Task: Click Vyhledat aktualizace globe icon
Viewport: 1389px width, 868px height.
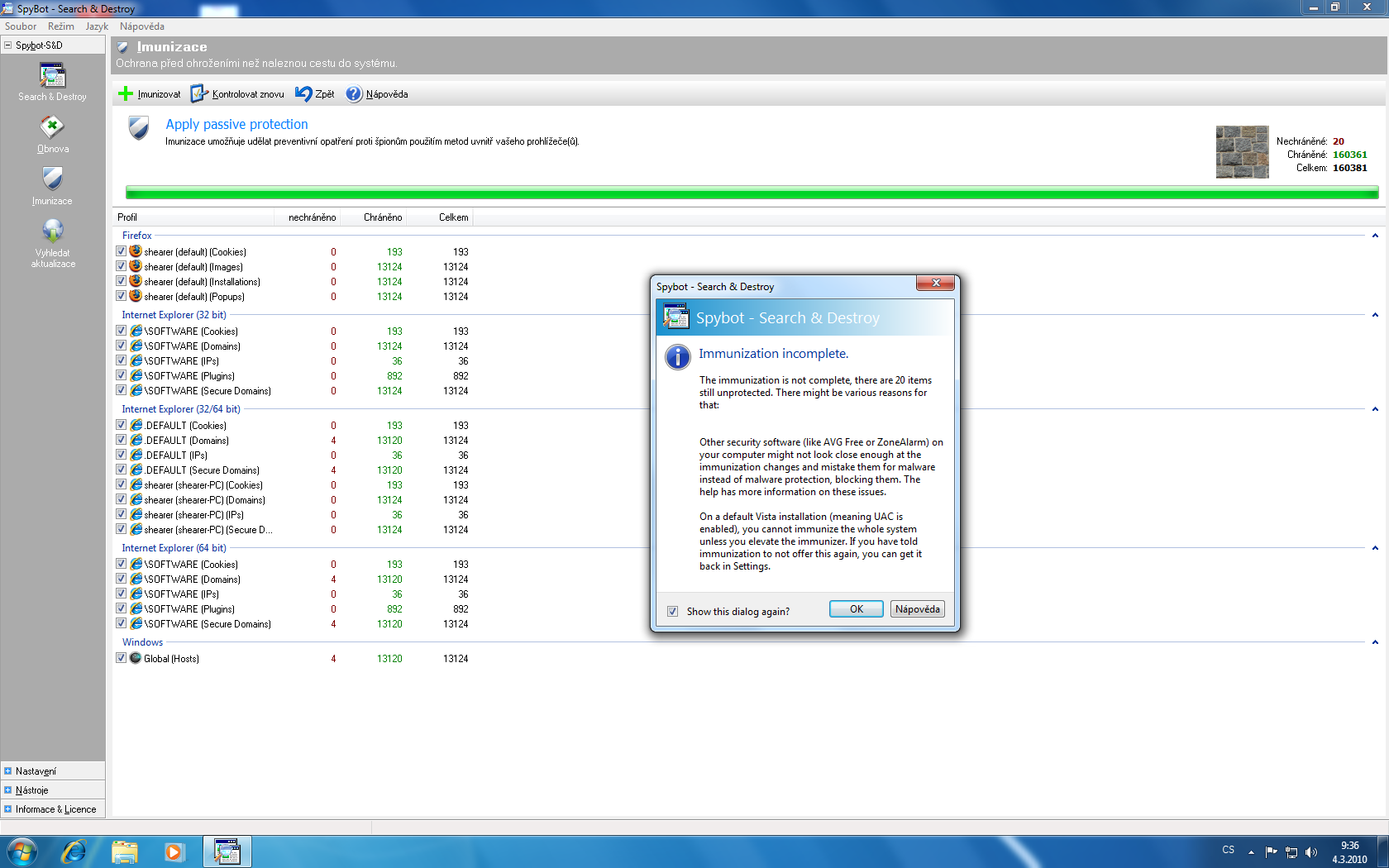Action: coord(52,231)
